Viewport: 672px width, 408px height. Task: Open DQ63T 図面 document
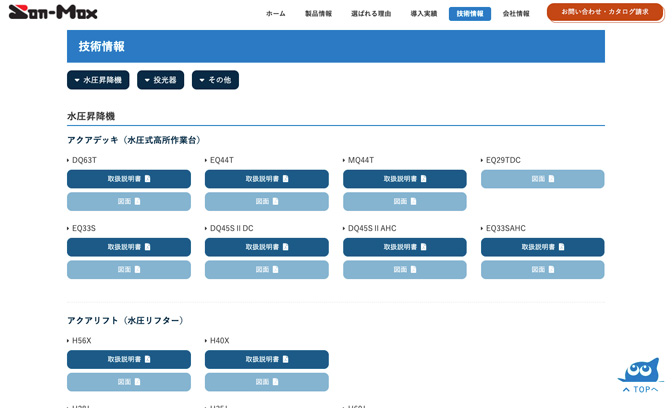(x=129, y=201)
